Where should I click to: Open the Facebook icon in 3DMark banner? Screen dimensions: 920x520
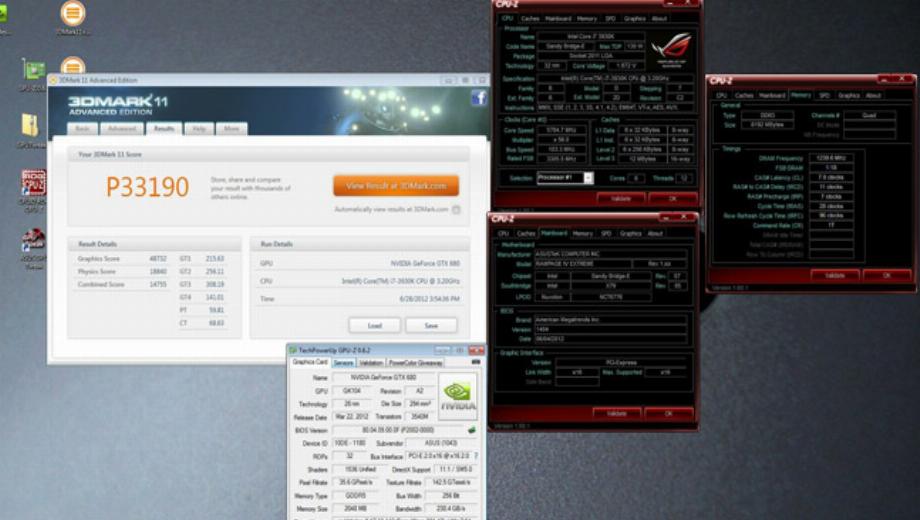(x=478, y=97)
